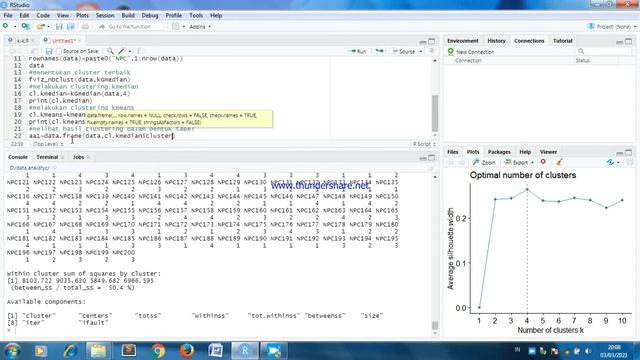This screenshot has height=360, width=640.
Task: Open the Plots menu
Action: tap(82, 16)
